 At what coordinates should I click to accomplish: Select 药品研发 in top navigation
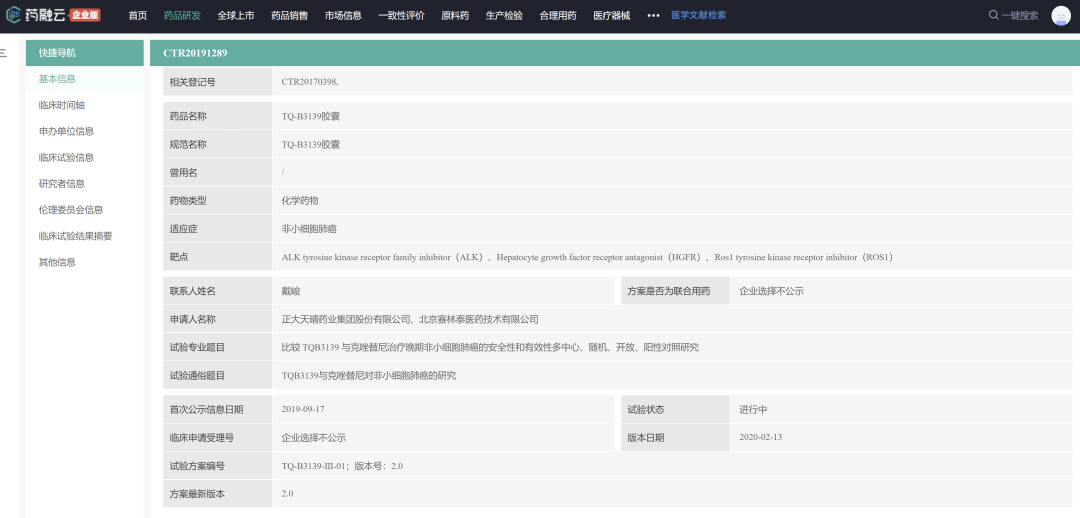click(182, 15)
